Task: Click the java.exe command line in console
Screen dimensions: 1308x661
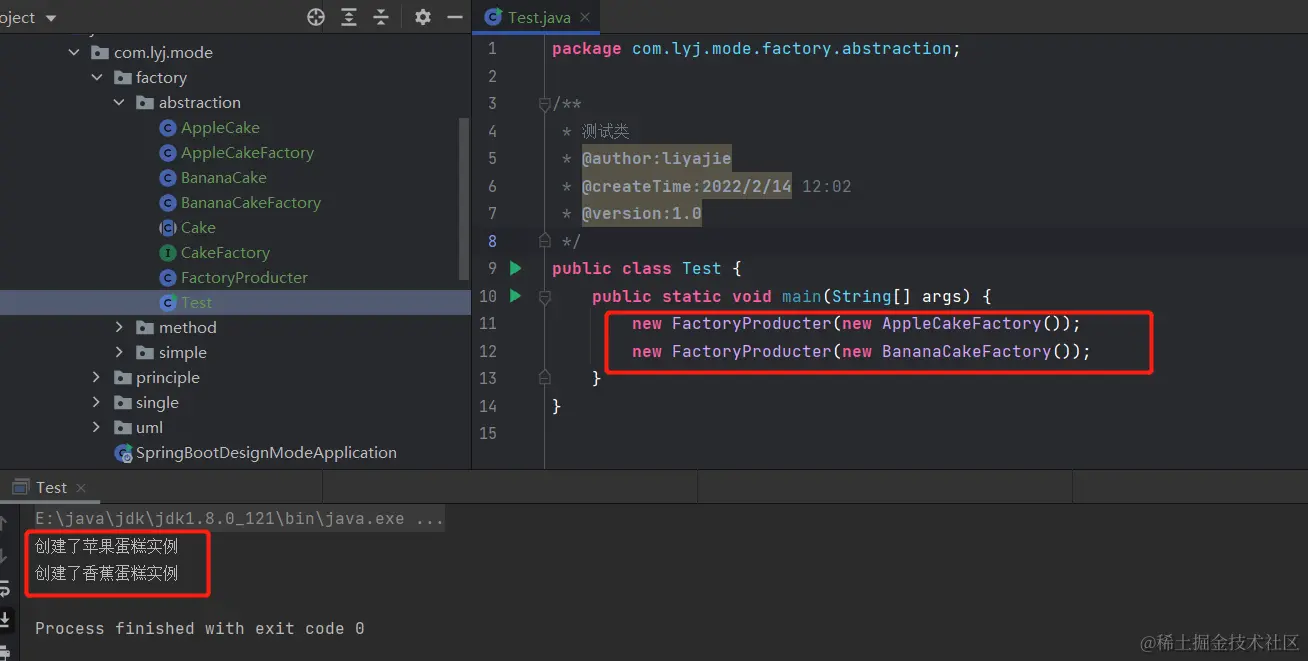Action: pyautogui.click(x=240, y=519)
